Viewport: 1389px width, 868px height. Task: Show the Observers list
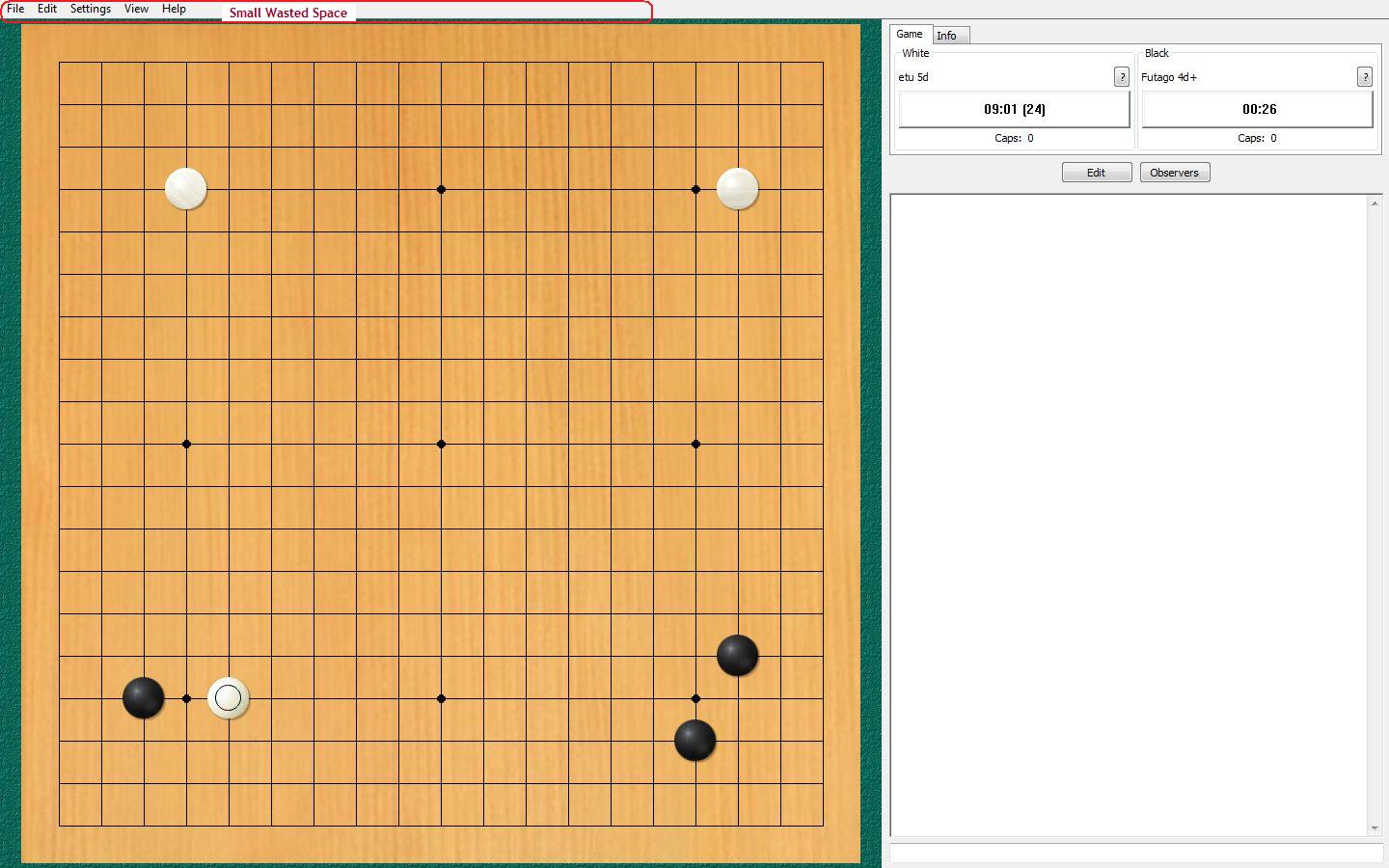click(x=1174, y=173)
